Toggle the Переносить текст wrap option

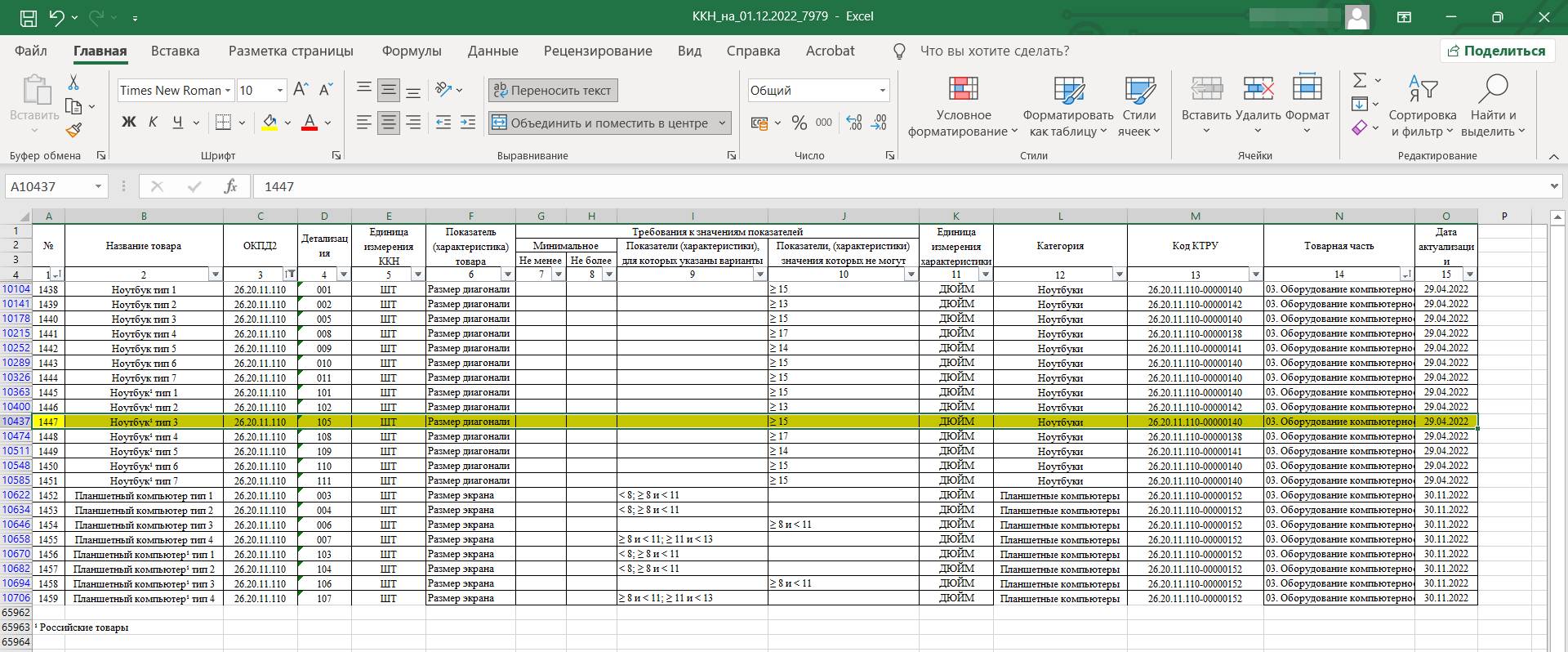click(x=553, y=91)
